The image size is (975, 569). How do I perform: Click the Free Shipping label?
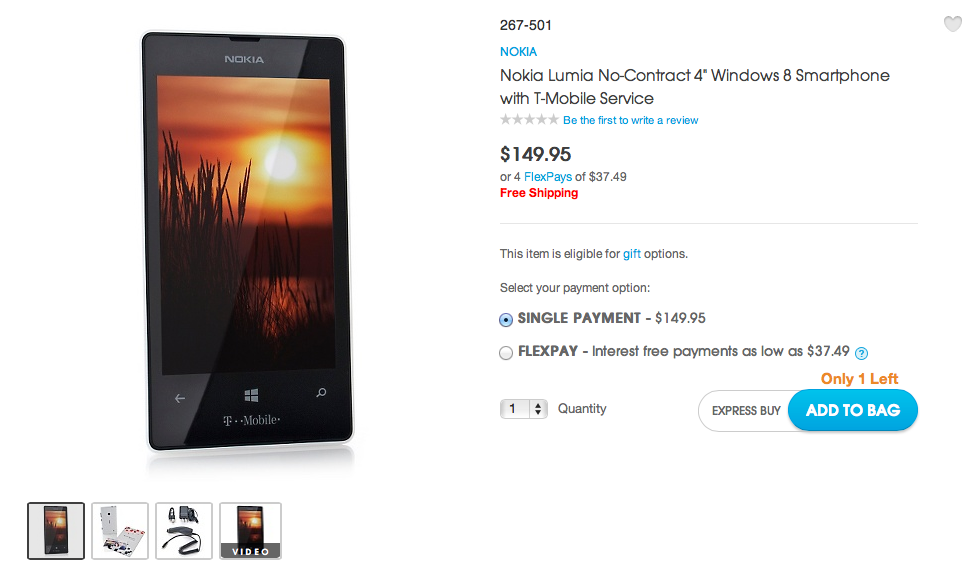click(539, 193)
